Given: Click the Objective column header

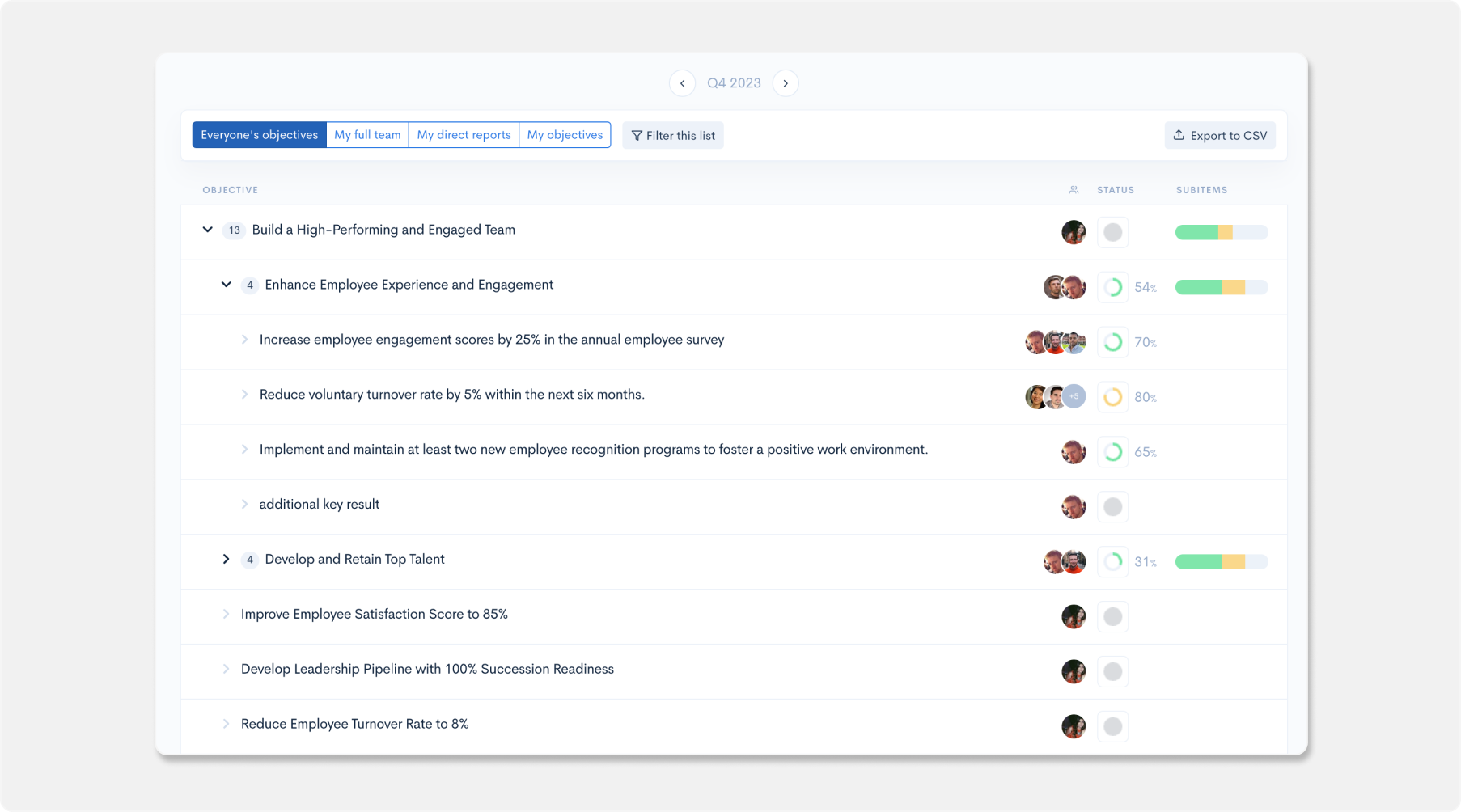Looking at the screenshot, I should point(231,189).
